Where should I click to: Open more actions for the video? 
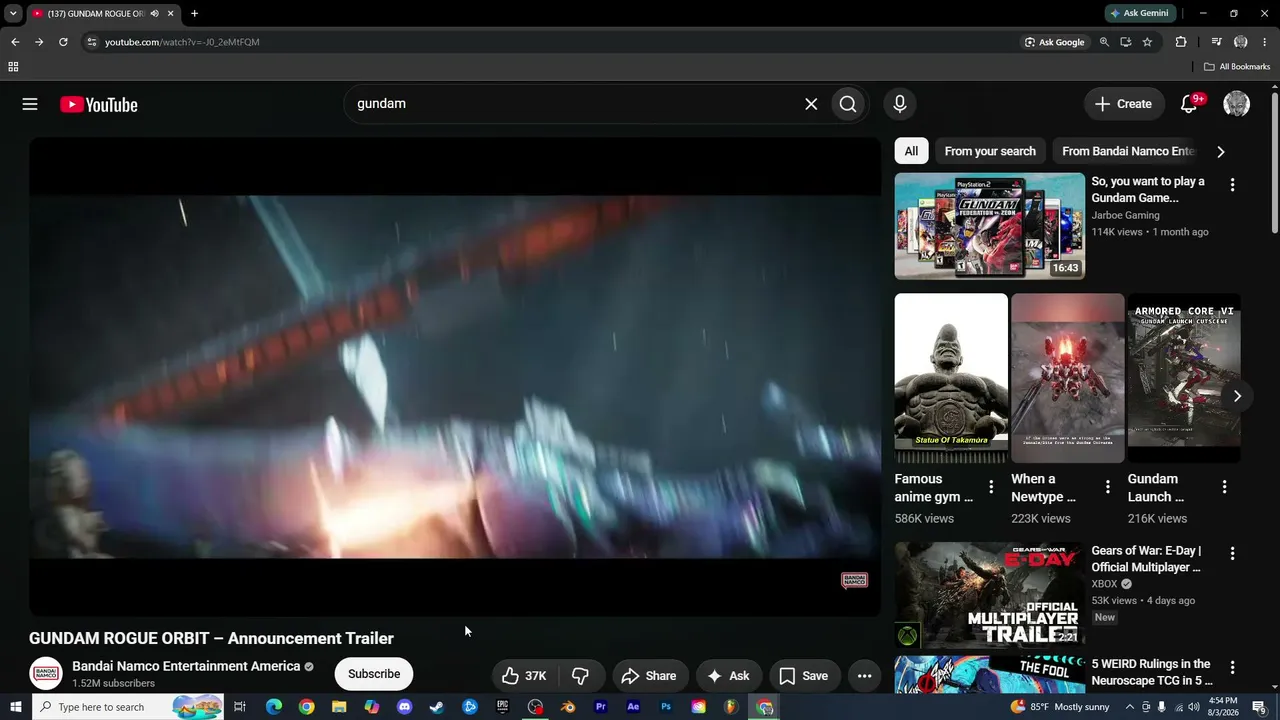[x=864, y=676]
